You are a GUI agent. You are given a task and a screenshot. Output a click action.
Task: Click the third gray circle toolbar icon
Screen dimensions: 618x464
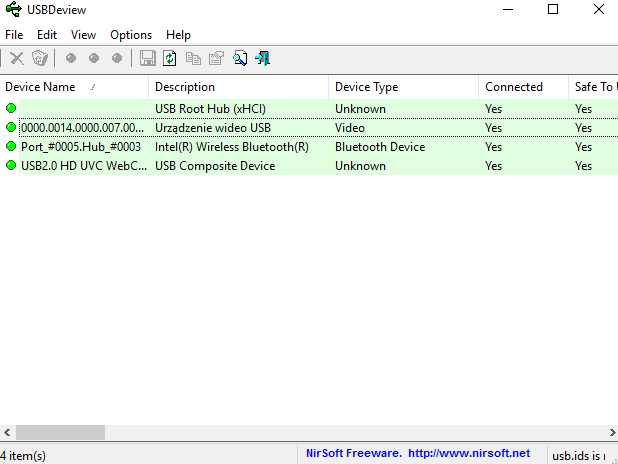point(117,58)
